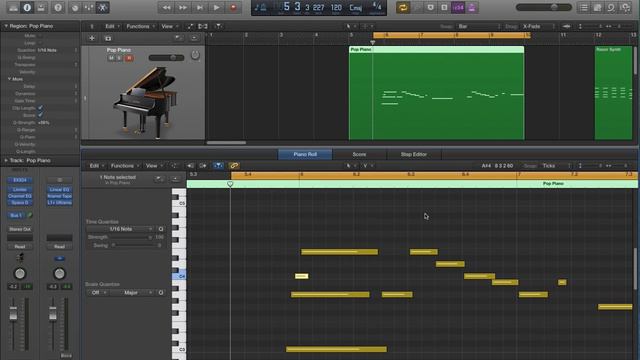Toggle the Piano Roll Catch playhead button
Screen dimensions: 640x360
[218, 166]
